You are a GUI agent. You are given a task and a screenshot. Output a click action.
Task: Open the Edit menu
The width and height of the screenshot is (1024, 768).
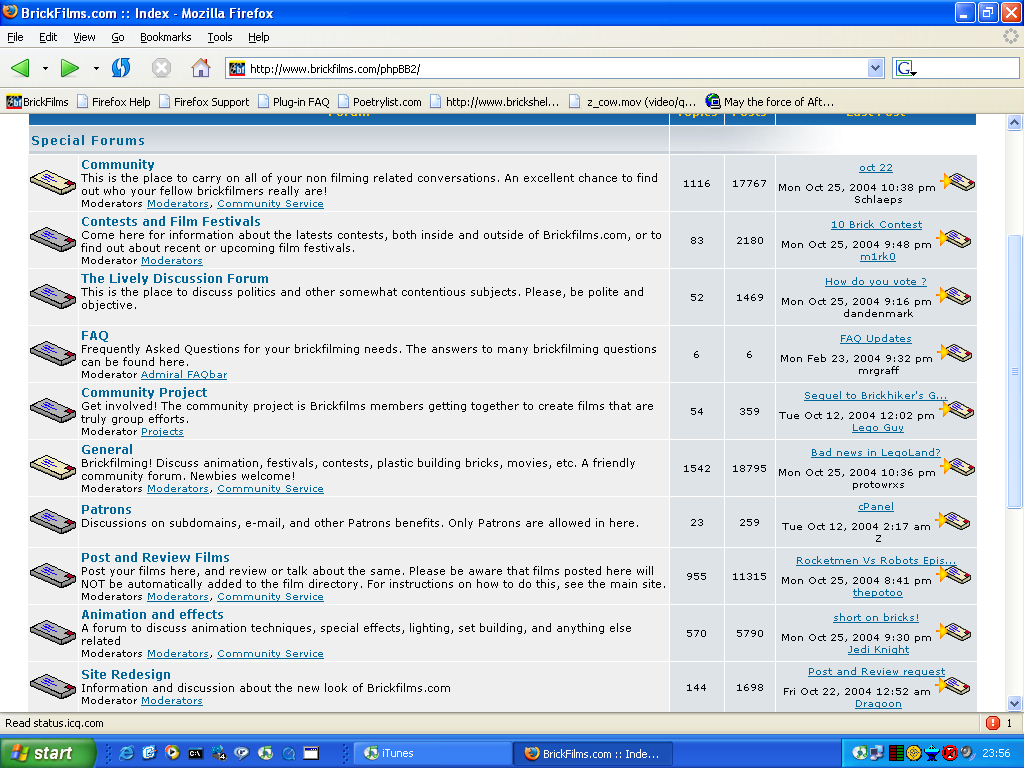click(48, 37)
